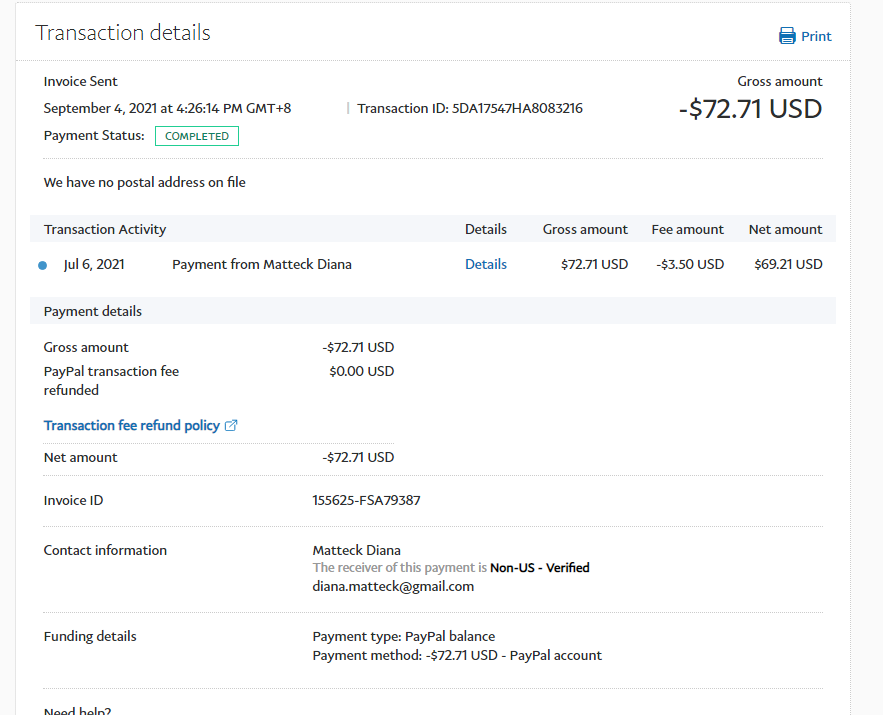Click the Fee amount column header

tap(687, 229)
